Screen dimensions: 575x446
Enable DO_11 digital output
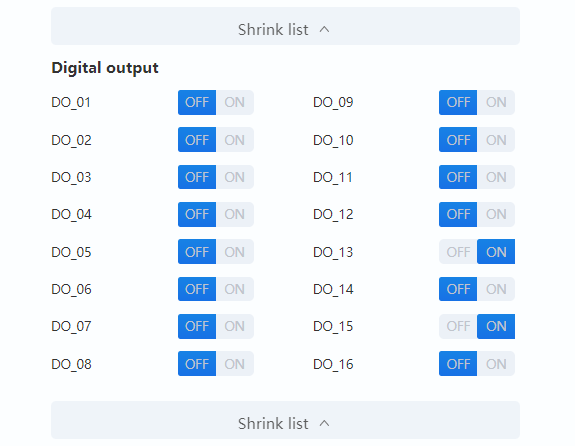(x=496, y=177)
